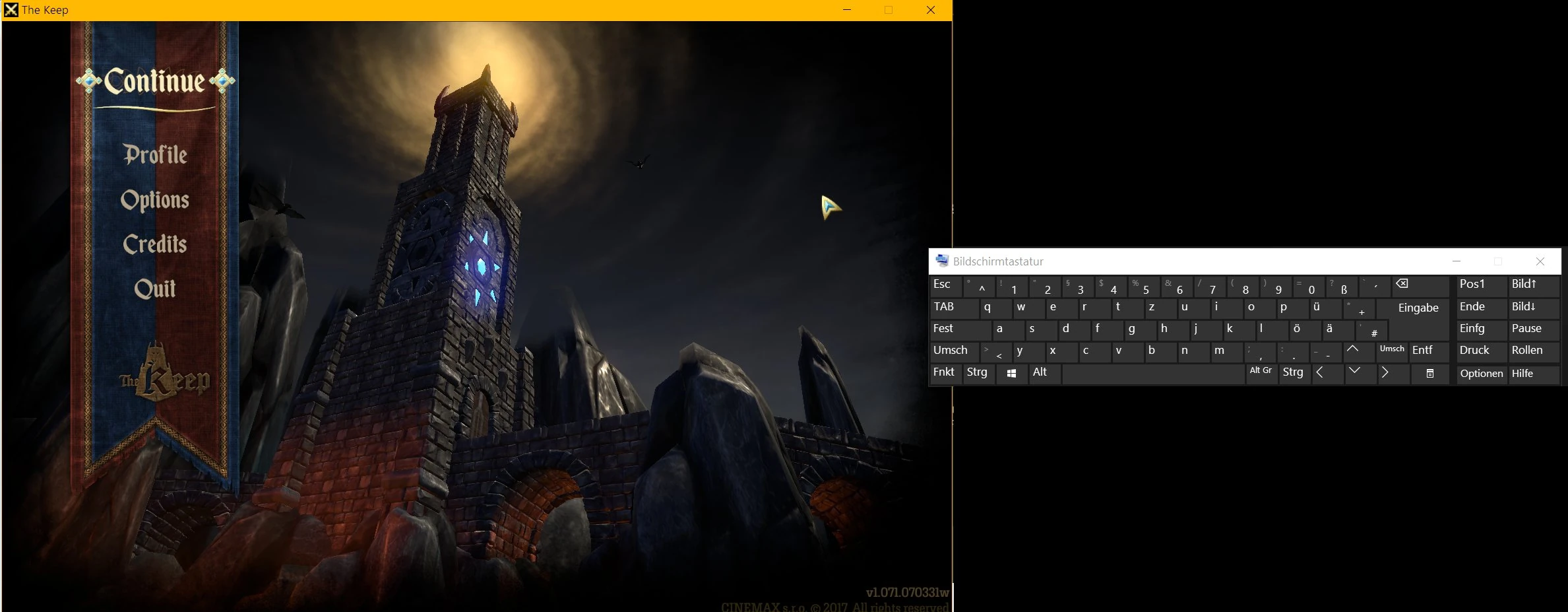Click the space bar key

(1153, 374)
